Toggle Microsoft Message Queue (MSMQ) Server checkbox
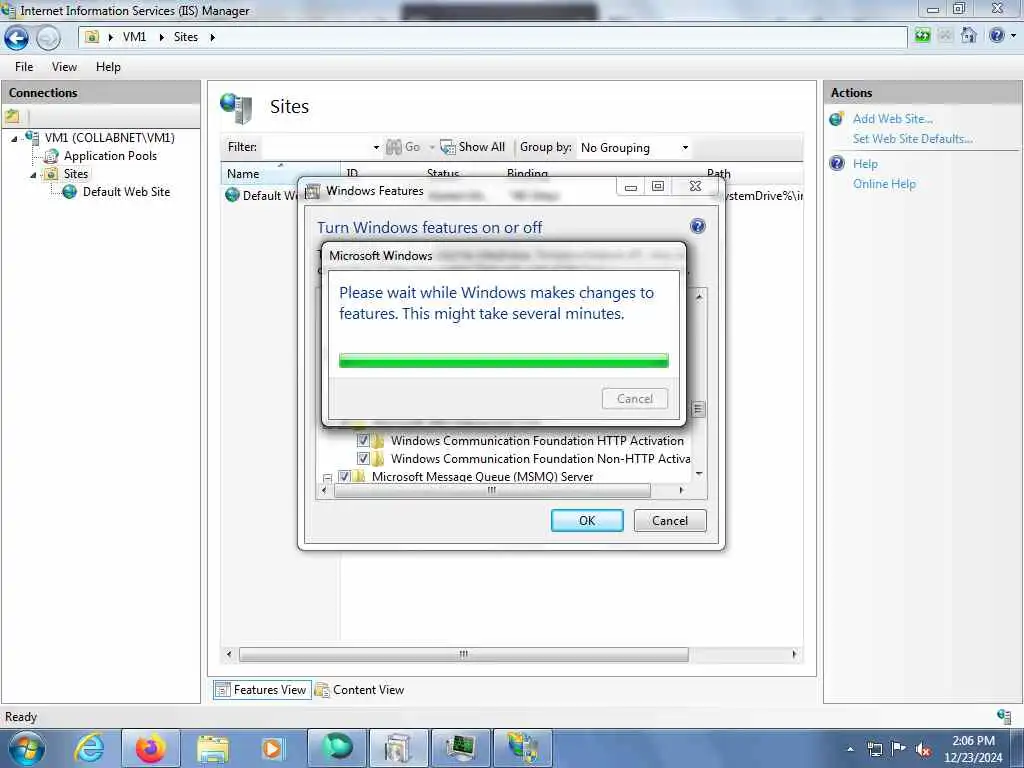Screen dimensions: 1024x768 click(344, 476)
